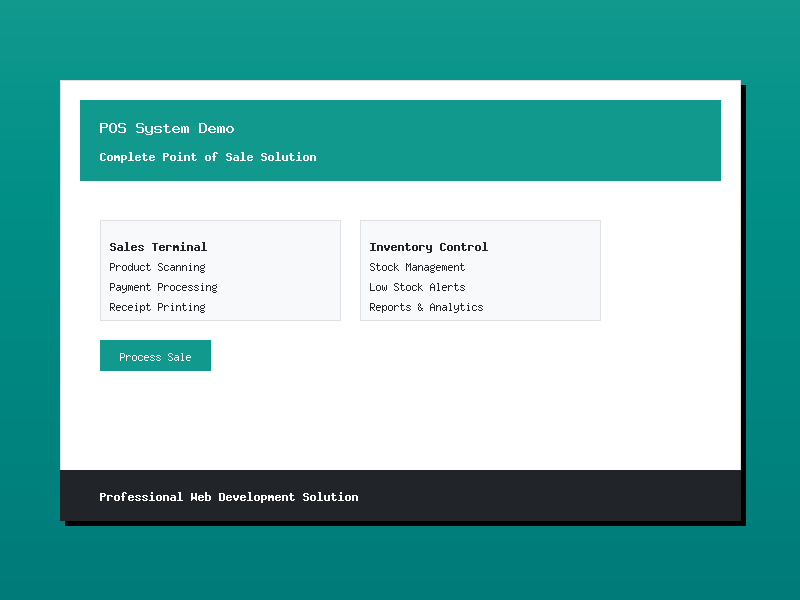Click the green Process Sale button label
Screen dimensions: 800x600
[x=155, y=355]
